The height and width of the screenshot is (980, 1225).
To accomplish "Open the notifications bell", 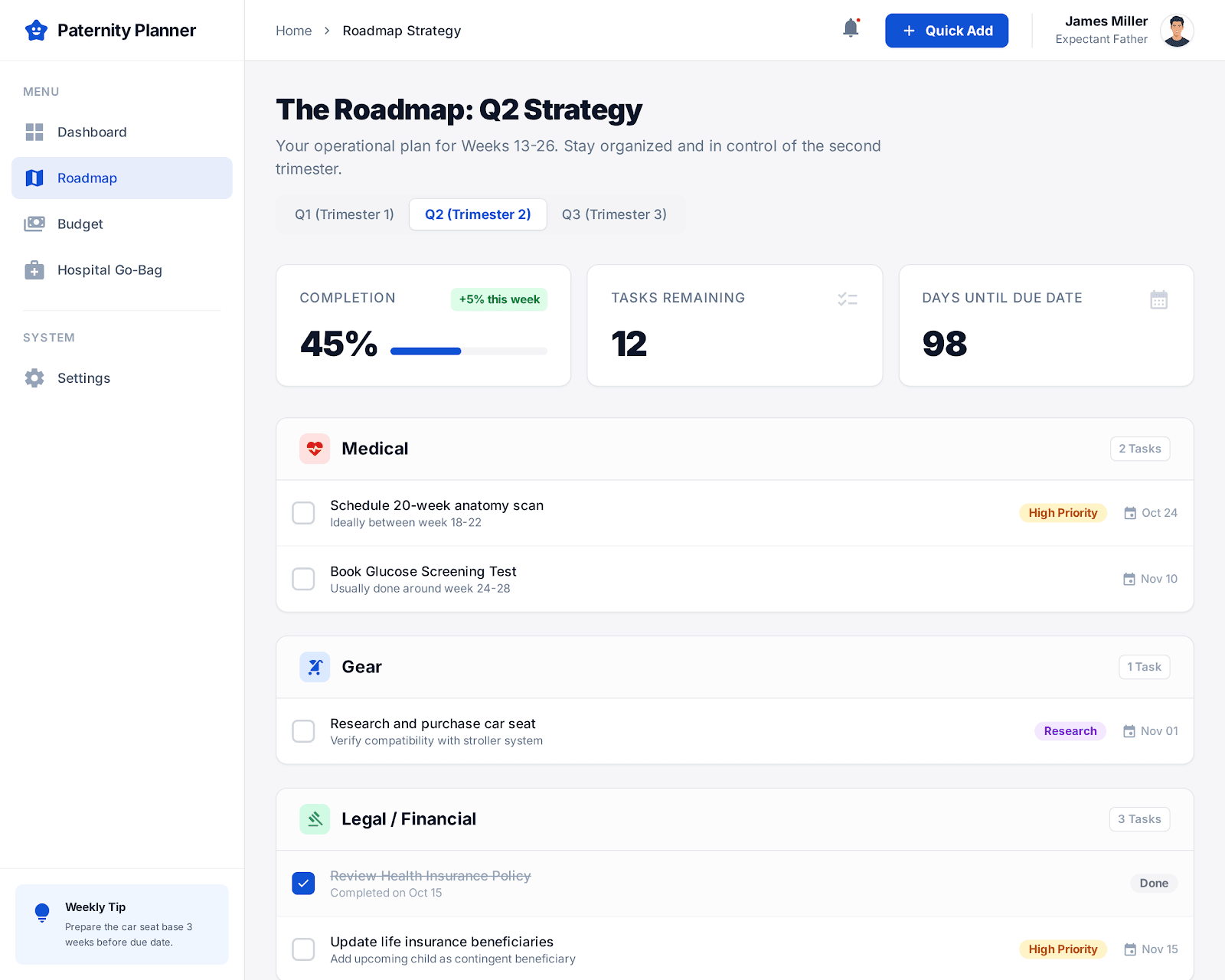I will click(850, 28).
